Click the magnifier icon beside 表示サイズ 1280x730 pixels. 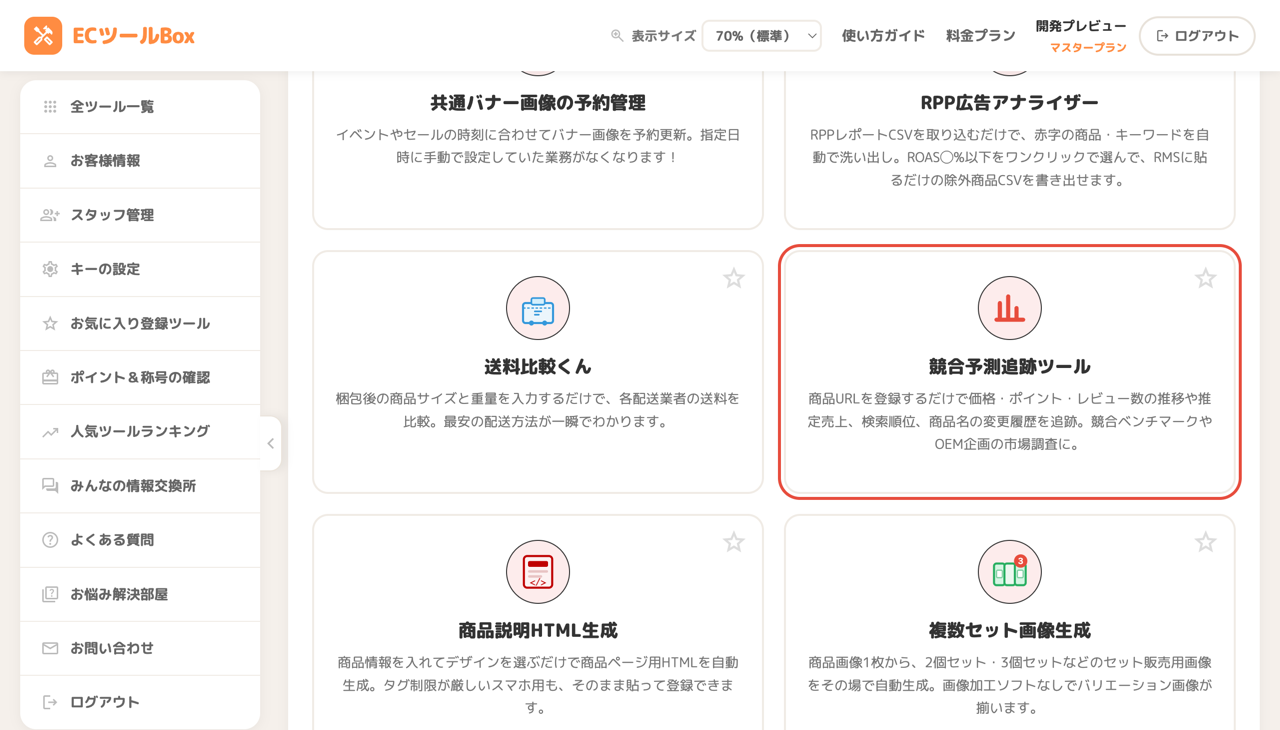[x=617, y=36]
